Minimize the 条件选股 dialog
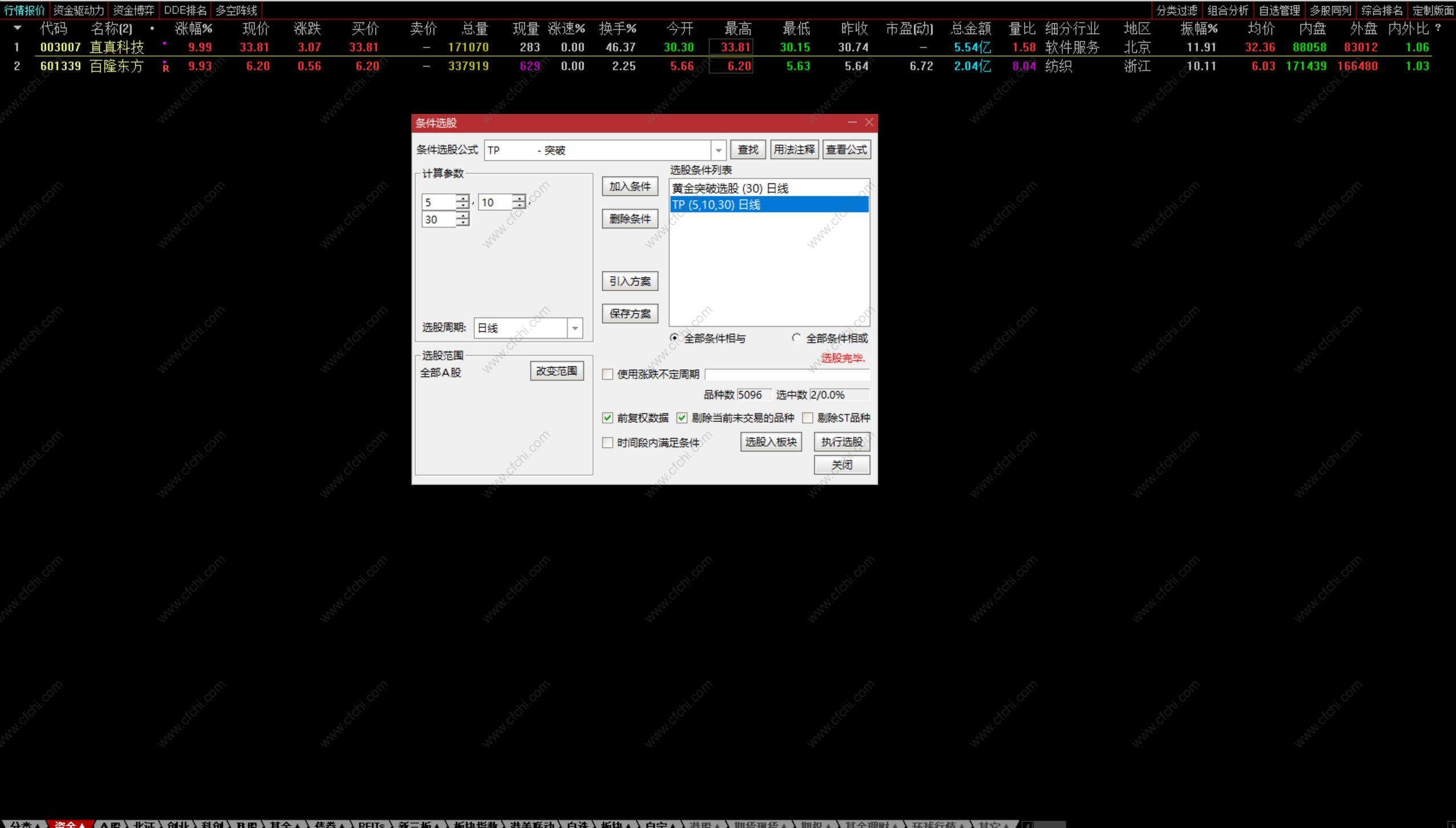The height and width of the screenshot is (828, 1456). (x=852, y=123)
